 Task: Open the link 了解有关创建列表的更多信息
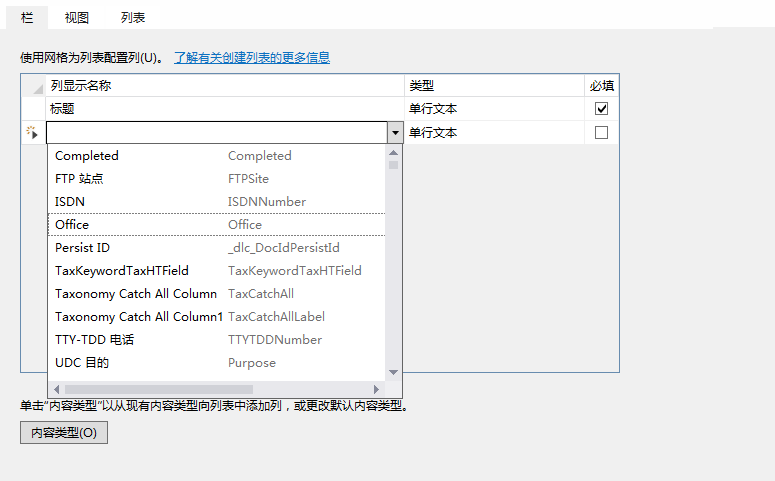point(252,58)
